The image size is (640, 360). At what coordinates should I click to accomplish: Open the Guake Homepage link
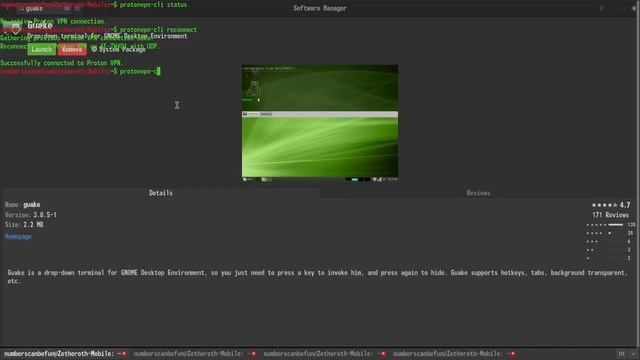(x=18, y=237)
